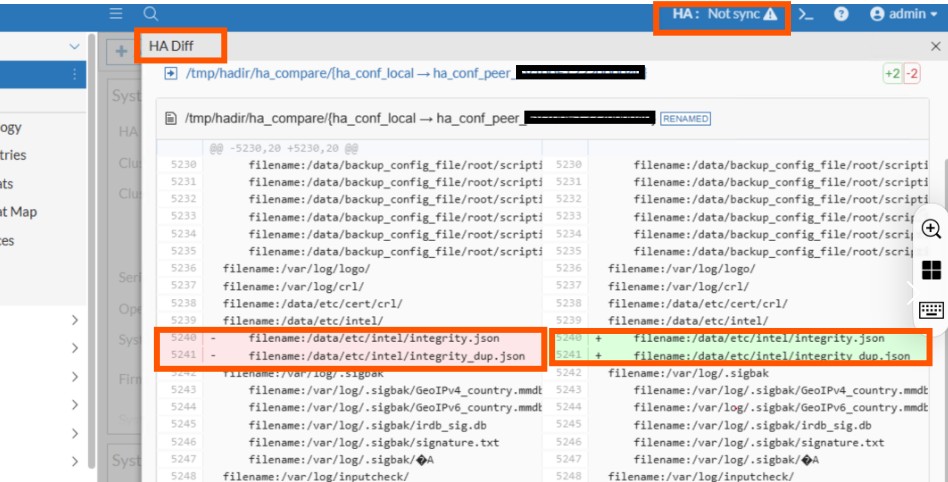Viewport: 948px width, 482px height.
Task: Select the sidebar item ending in 't Map'
Action: (x=18, y=212)
